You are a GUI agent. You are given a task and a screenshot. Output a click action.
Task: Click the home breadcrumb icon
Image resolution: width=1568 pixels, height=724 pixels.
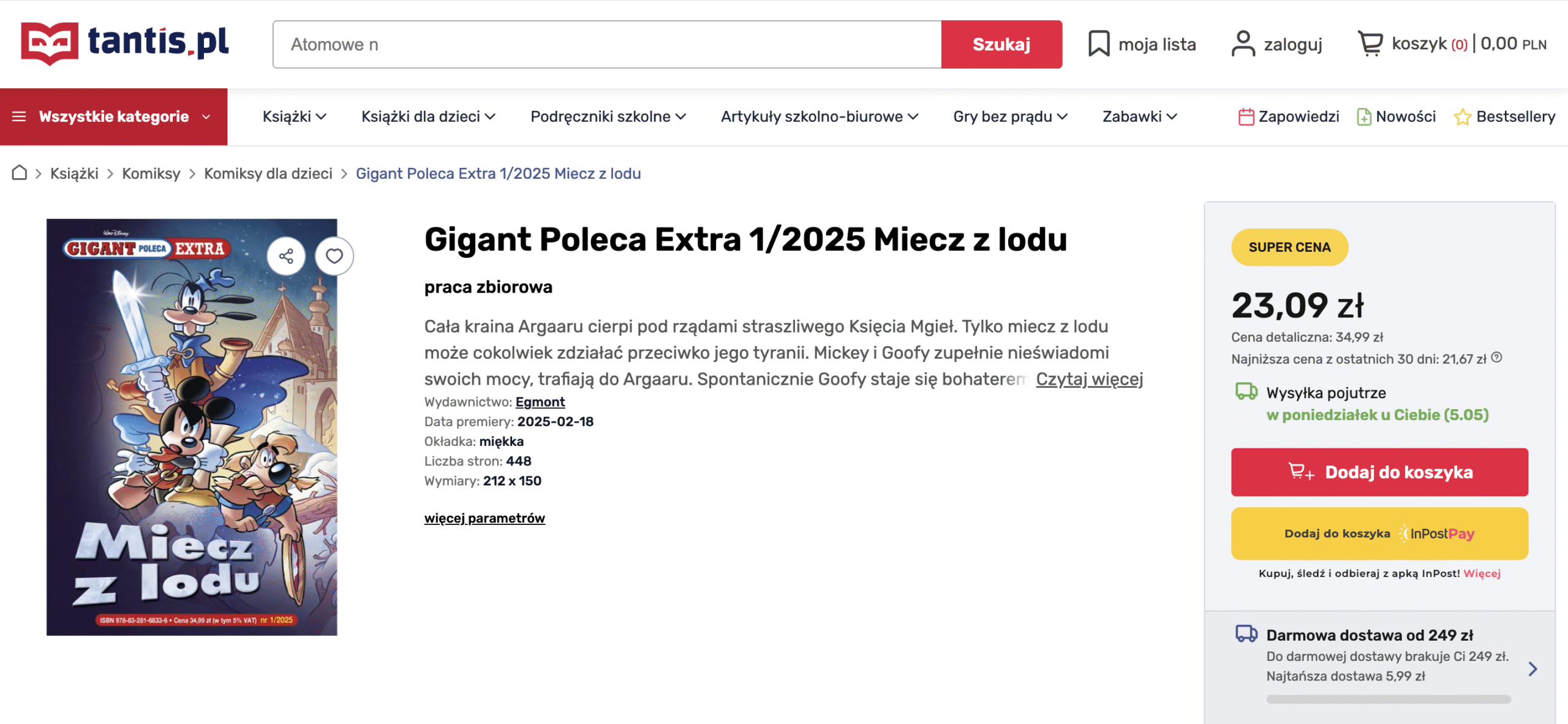[20, 173]
